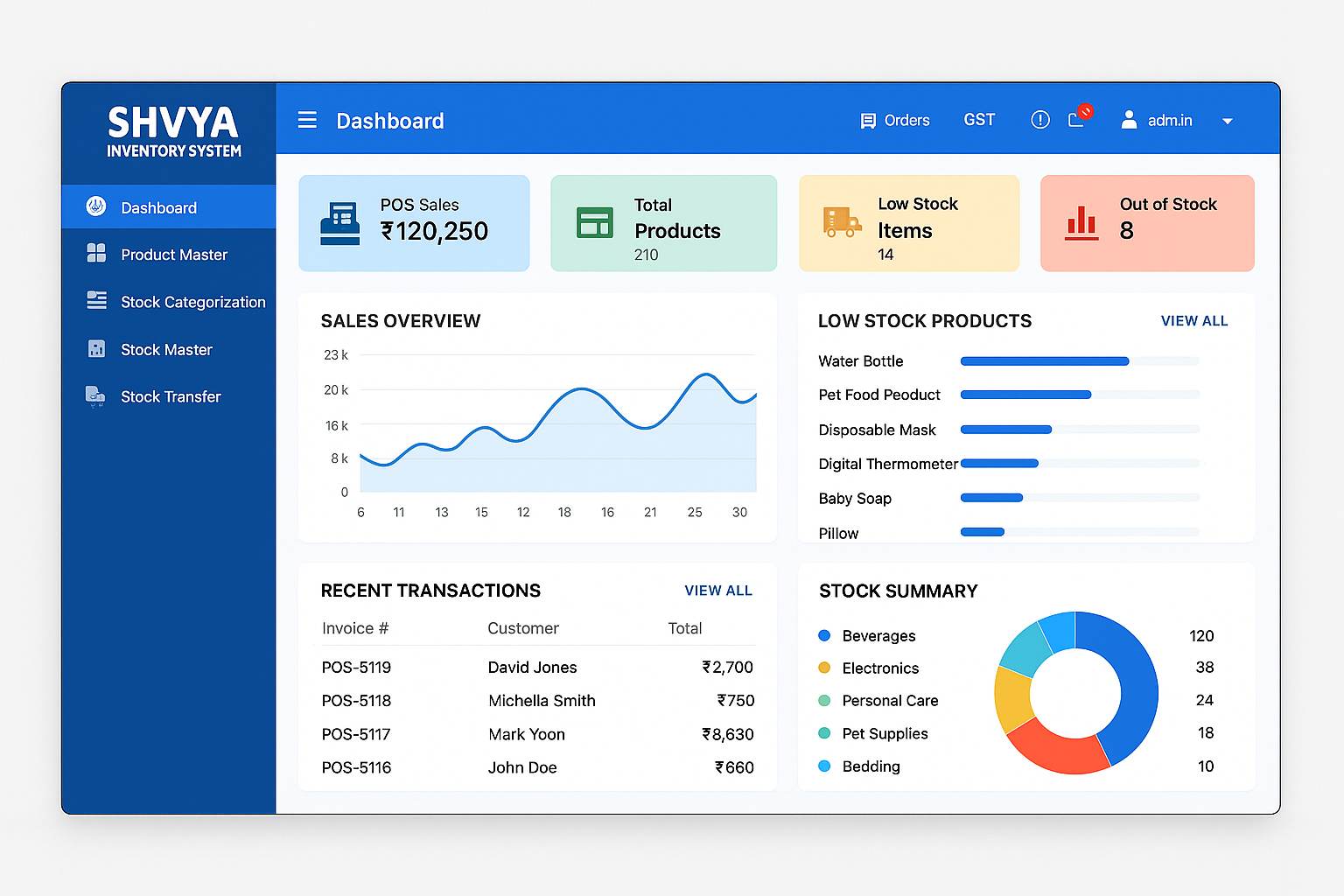Go to Stock Master page
Screen dimensions: 1344x896
(x=166, y=349)
